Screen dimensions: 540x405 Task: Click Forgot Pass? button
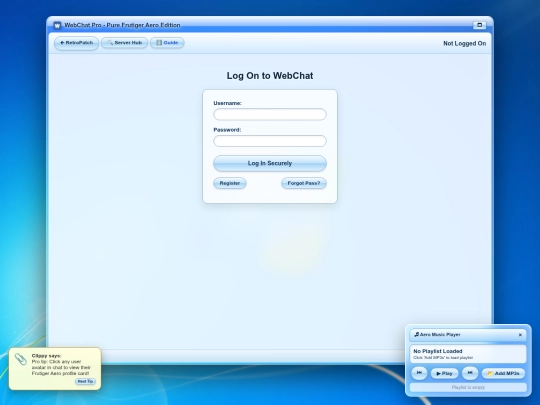[304, 183]
